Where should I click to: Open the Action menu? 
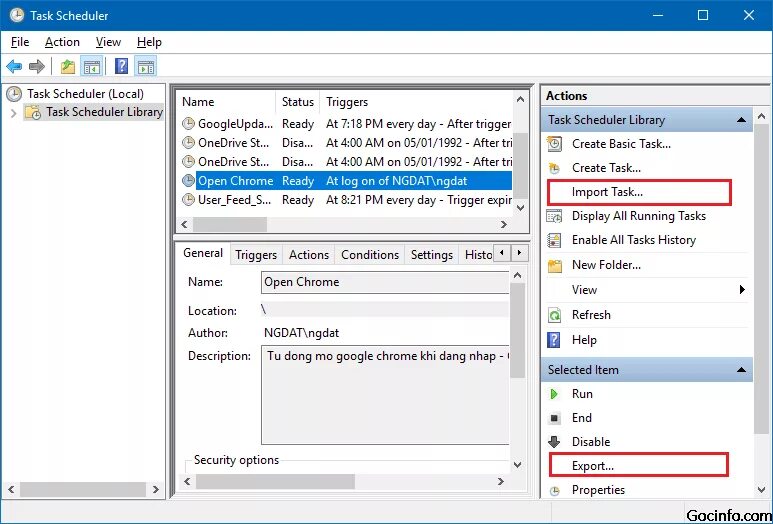[62, 42]
